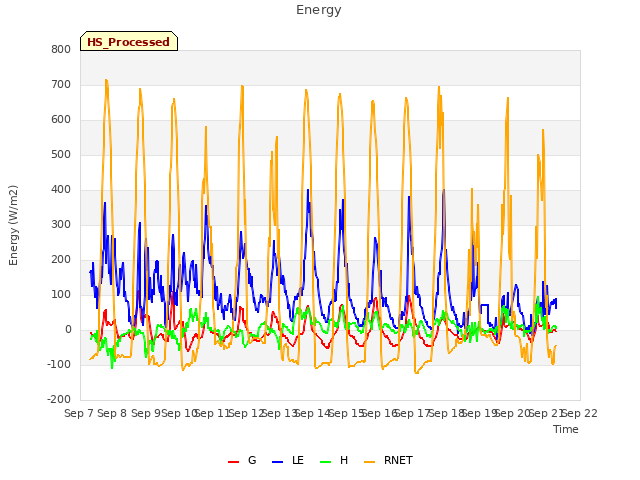Toggle the LE series legend label
Screen dimensions: 640x480
point(298,460)
